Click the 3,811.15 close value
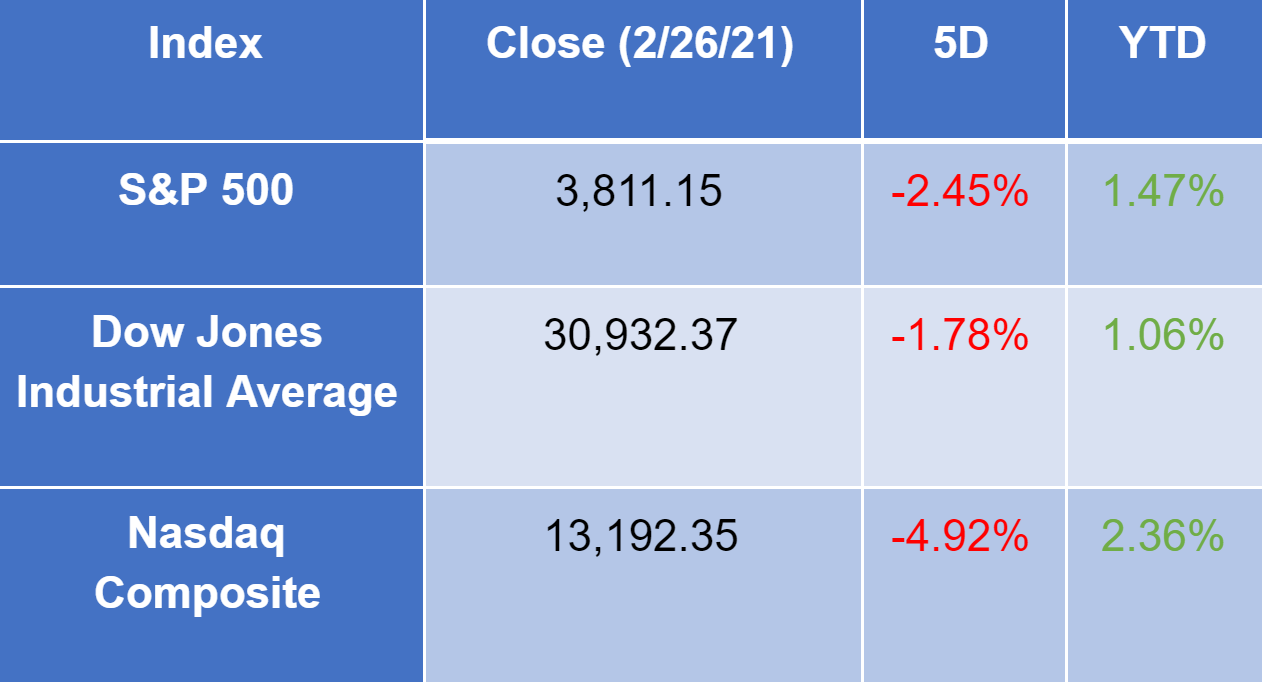Screen dimensions: 1262x682 point(639,190)
